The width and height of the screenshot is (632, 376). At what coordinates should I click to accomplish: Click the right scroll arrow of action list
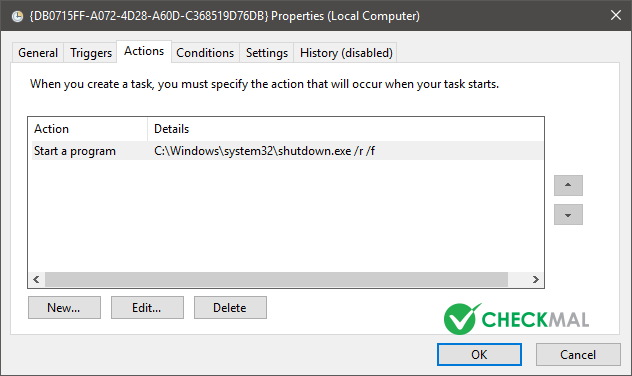(535, 279)
